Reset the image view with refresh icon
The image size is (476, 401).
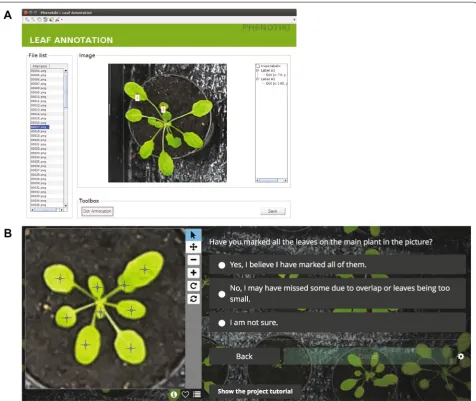(x=193, y=299)
